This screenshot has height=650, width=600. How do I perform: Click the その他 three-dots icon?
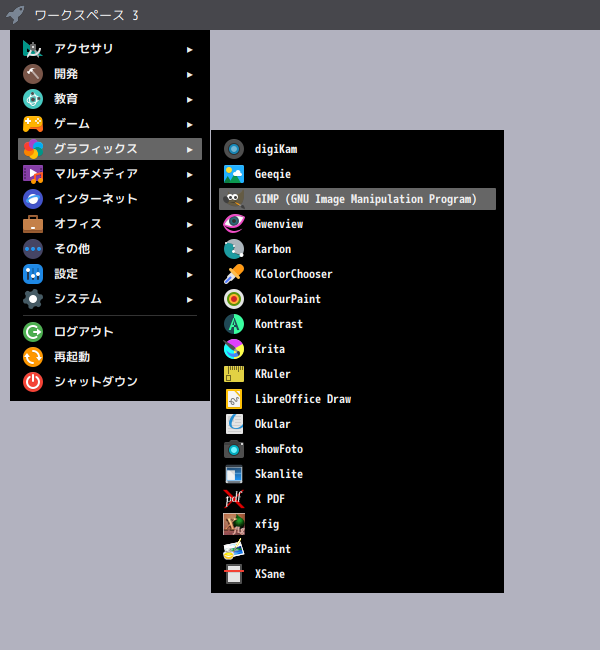[33, 249]
